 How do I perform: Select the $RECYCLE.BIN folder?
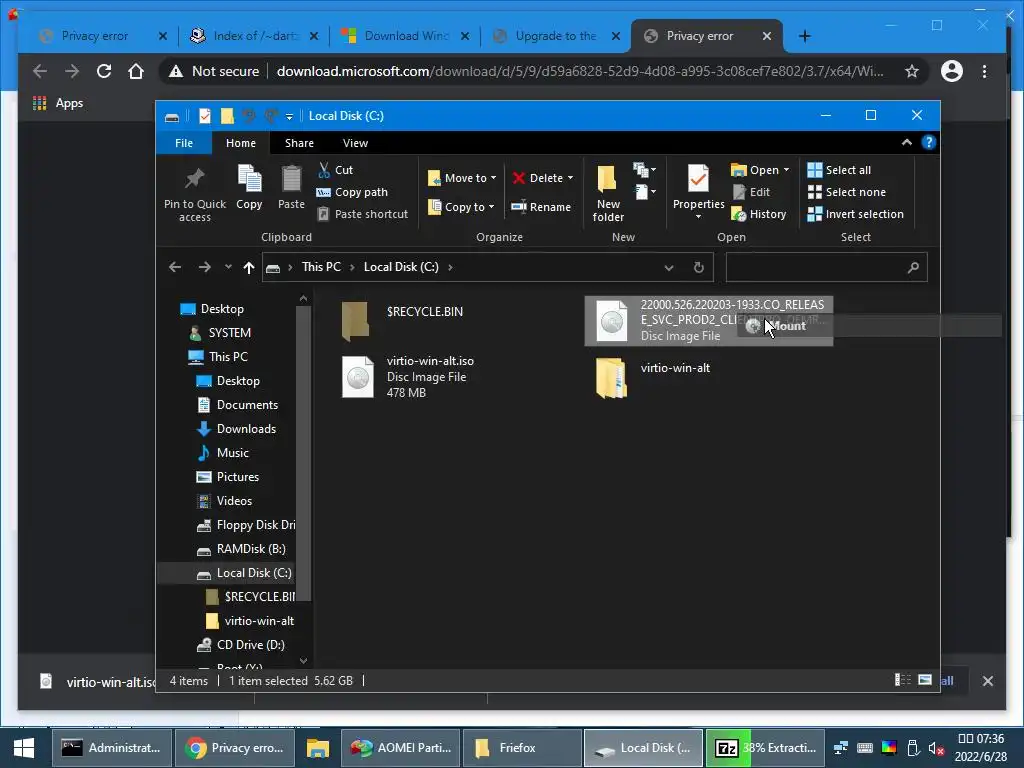403,320
